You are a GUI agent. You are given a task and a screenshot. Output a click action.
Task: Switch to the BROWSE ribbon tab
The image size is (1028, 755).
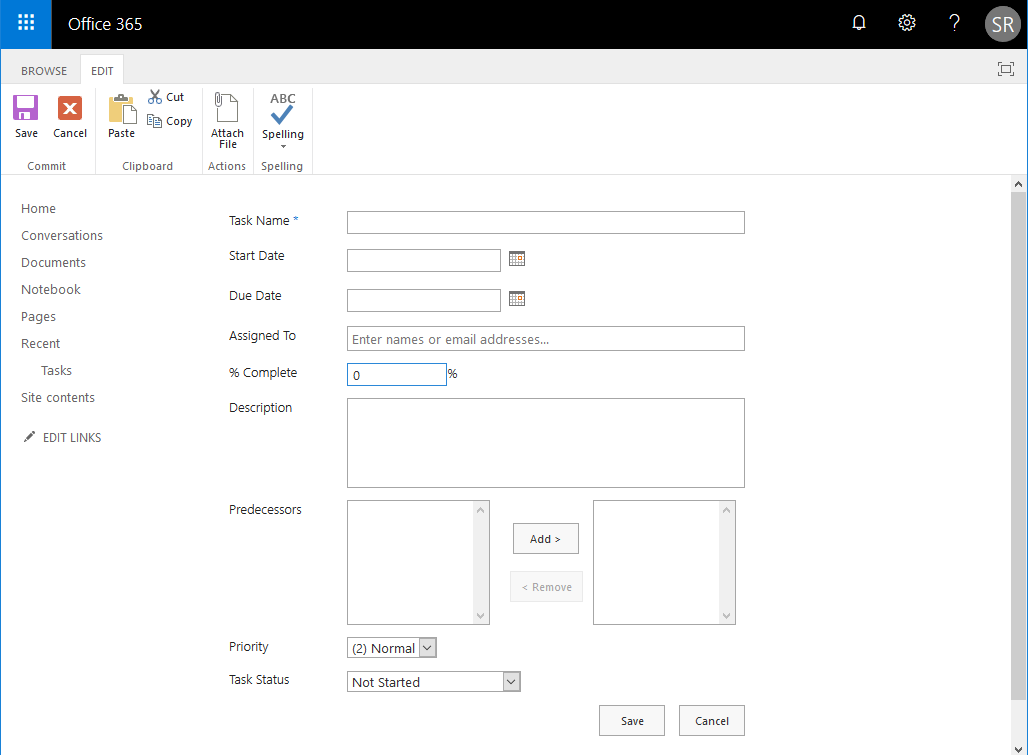pyautogui.click(x=43, y=70)
